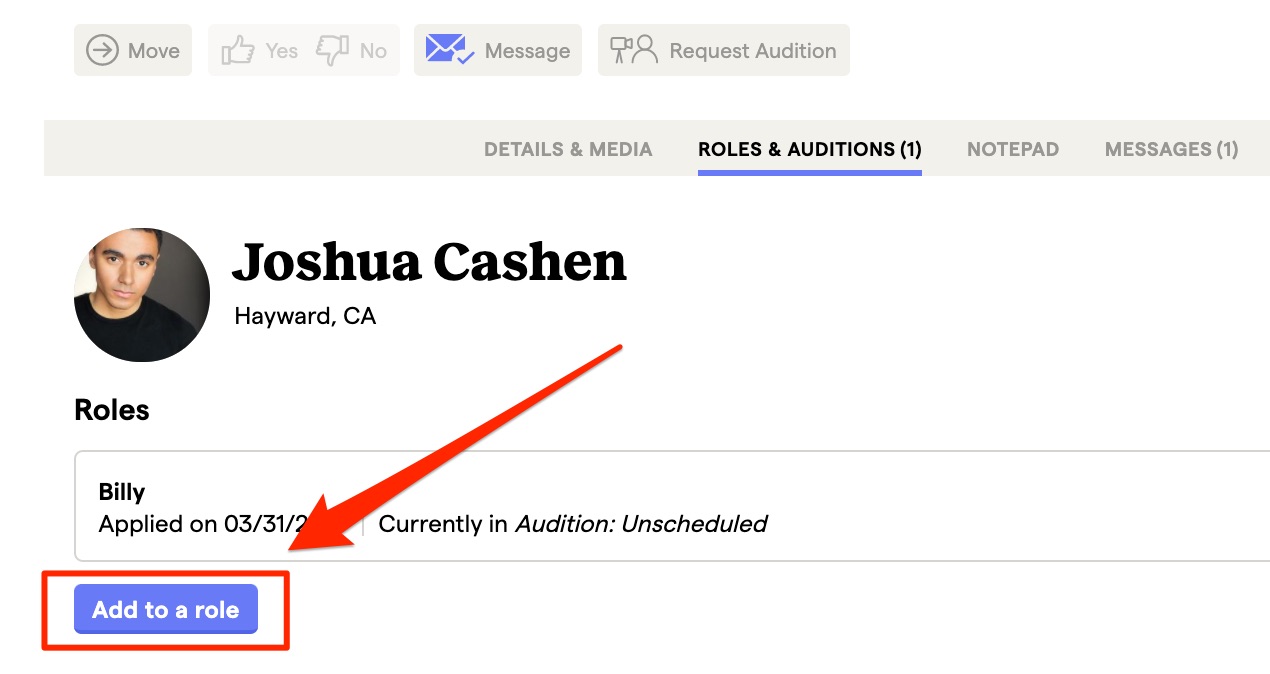The image size is (1270, 674).
Task: Click the envelope Message icon
Action: (x=449, y=50)
